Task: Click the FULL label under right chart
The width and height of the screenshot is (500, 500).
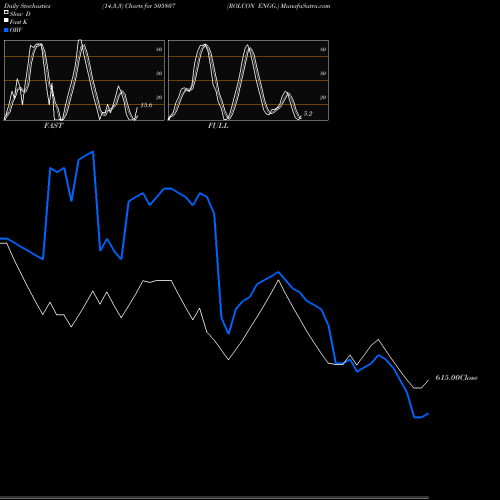Action: 218,126
